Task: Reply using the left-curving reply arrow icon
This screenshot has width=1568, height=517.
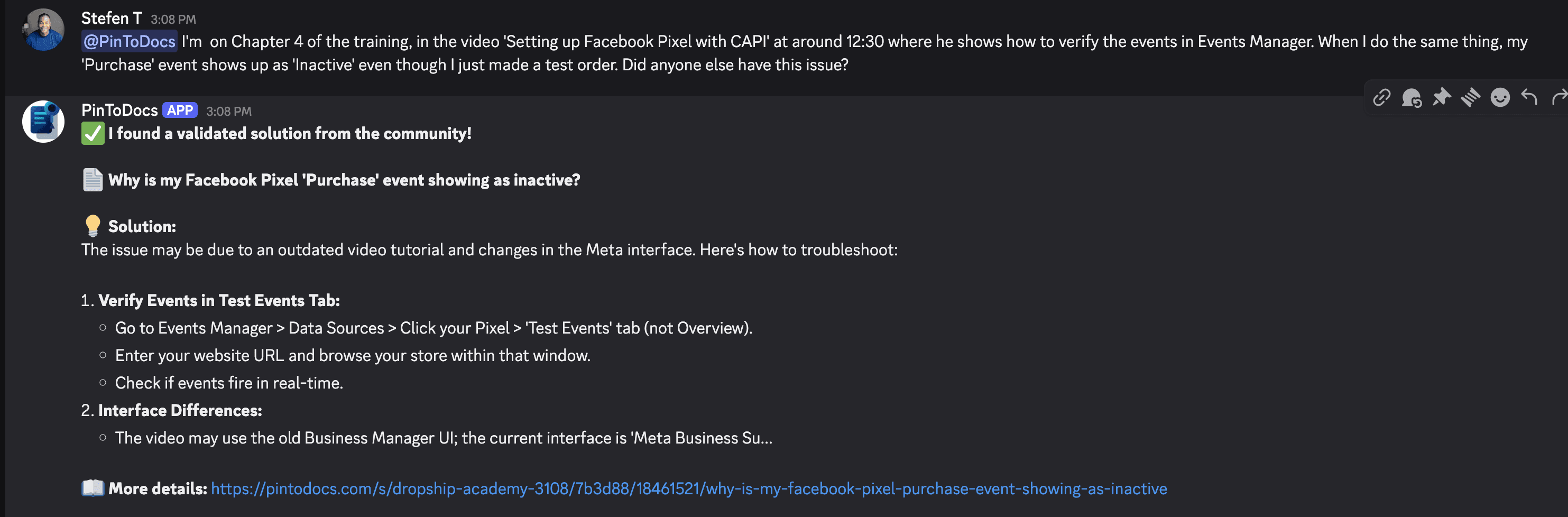Action: (1529, 97)
